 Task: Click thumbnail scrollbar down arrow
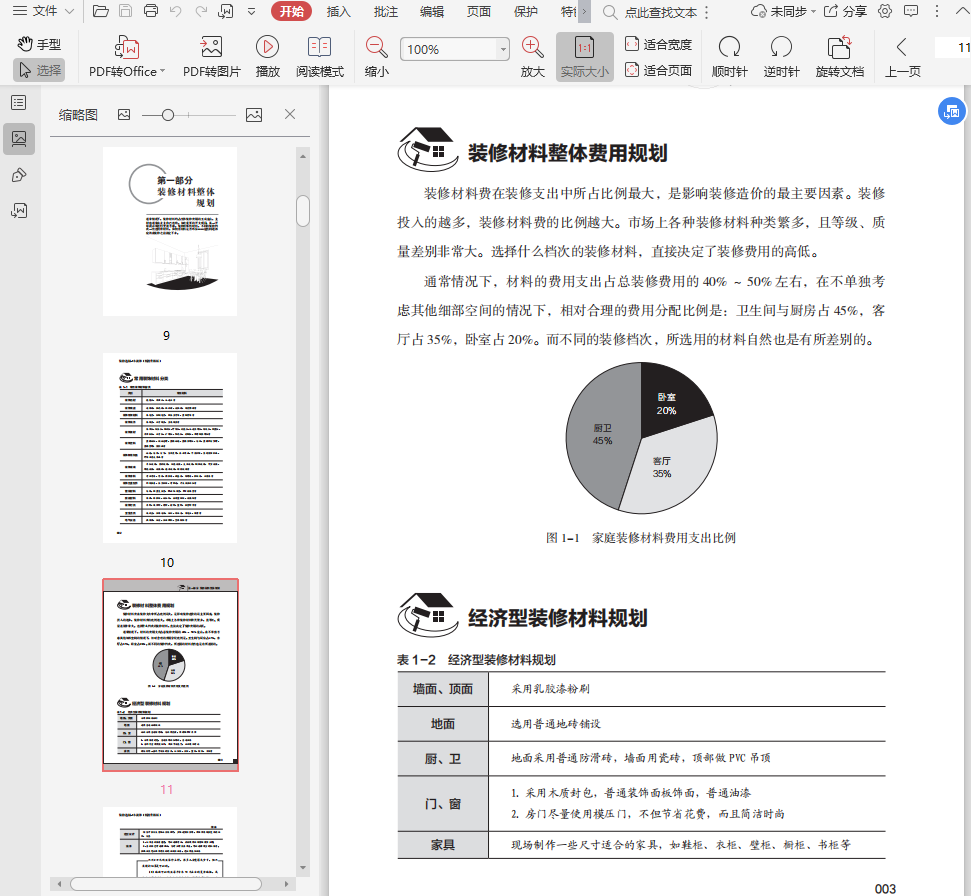(x=303, y=868)
